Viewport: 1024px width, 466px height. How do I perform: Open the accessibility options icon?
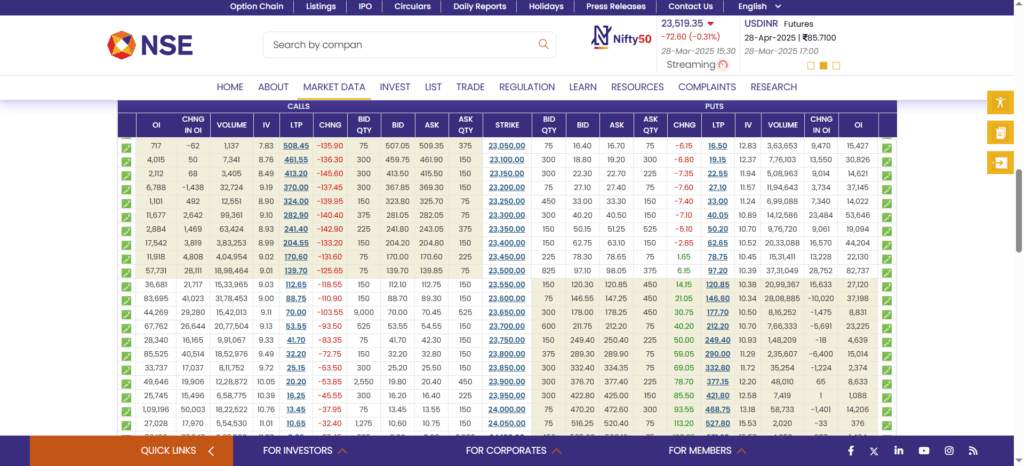1000,102
